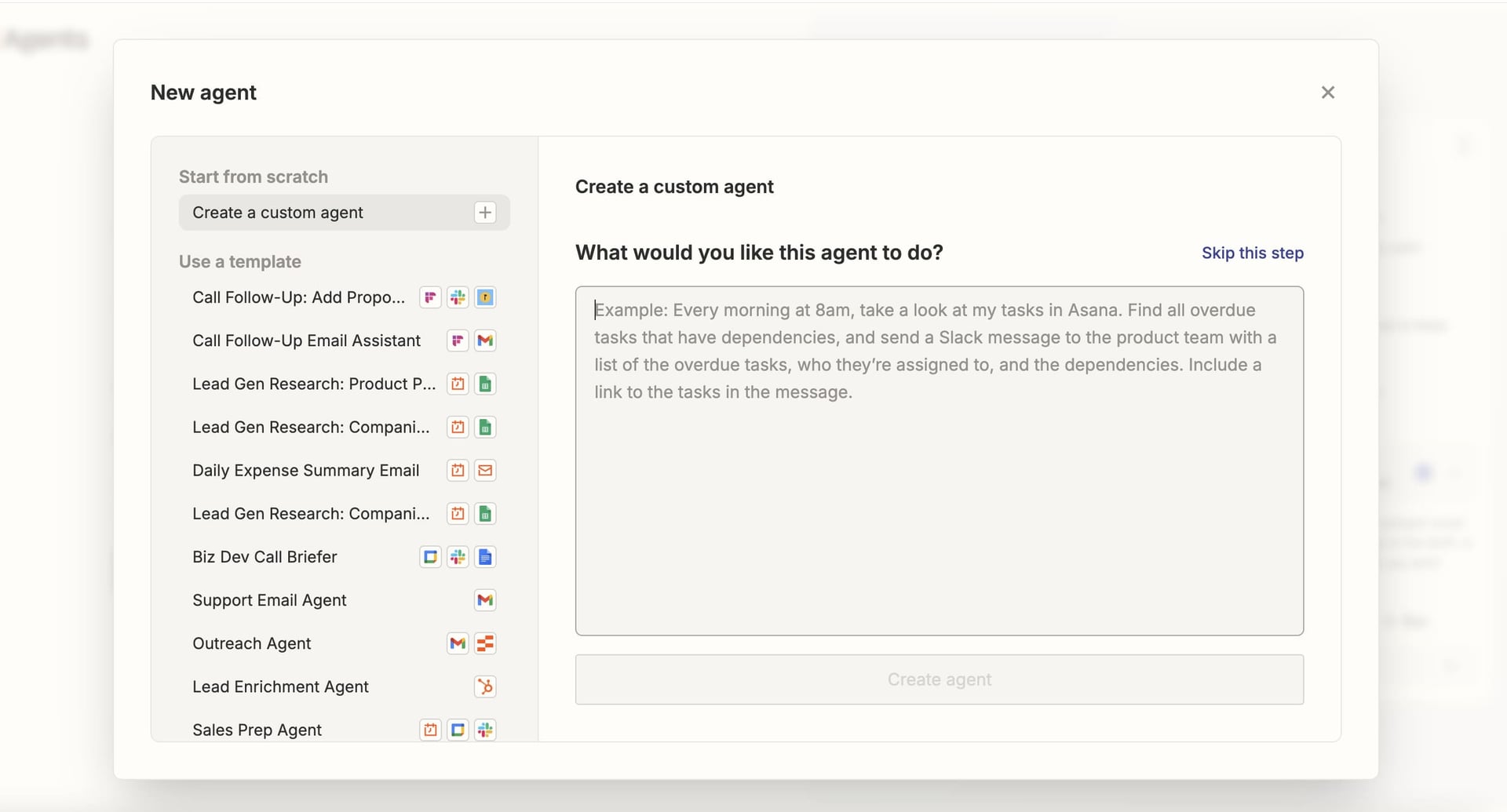Click inside the agent description text box
This screenshot has height=812, width=1507.
[939, 459]
